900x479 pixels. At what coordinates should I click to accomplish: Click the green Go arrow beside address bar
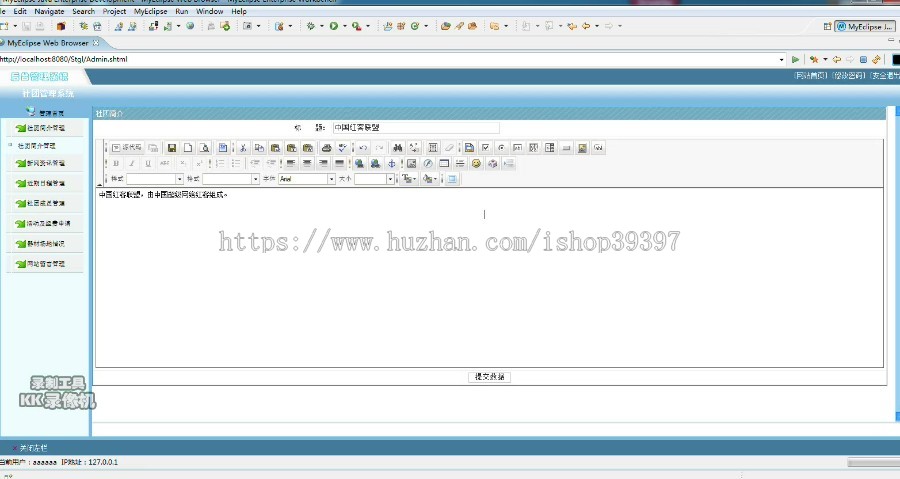[796, 59]
